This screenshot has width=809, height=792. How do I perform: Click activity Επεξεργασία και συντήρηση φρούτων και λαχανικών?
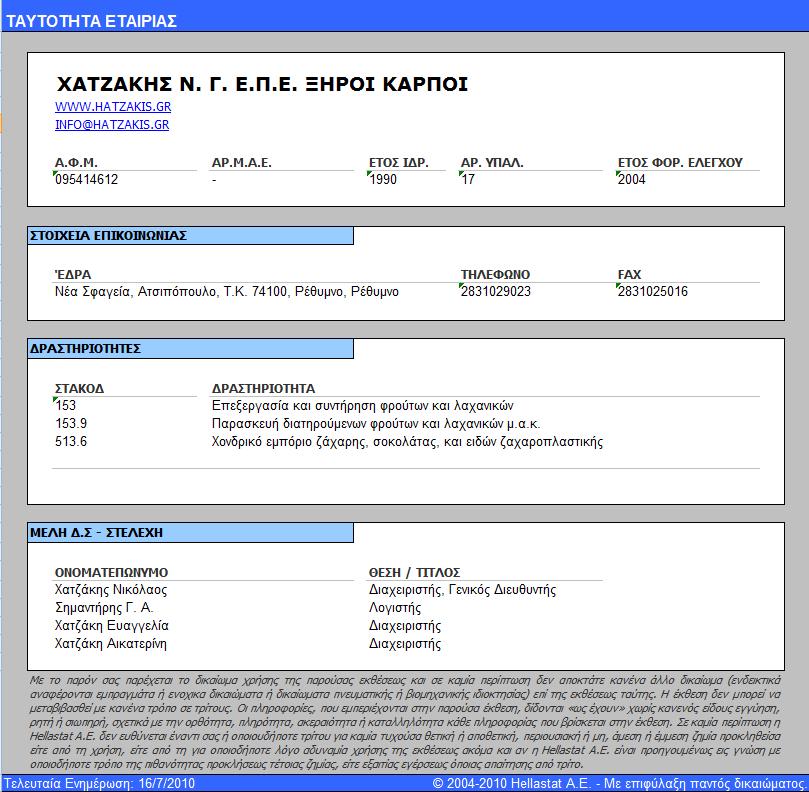(363, 406)
